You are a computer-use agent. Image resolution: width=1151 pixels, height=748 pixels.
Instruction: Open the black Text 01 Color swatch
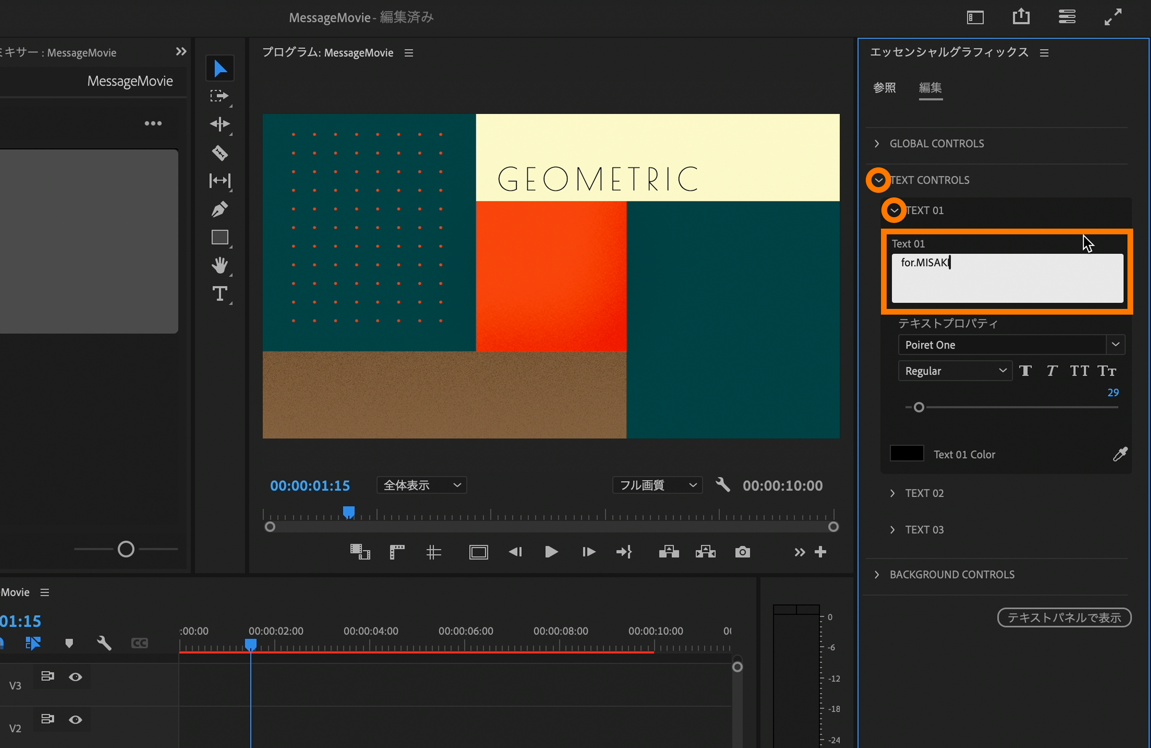[x=906, y=454]
